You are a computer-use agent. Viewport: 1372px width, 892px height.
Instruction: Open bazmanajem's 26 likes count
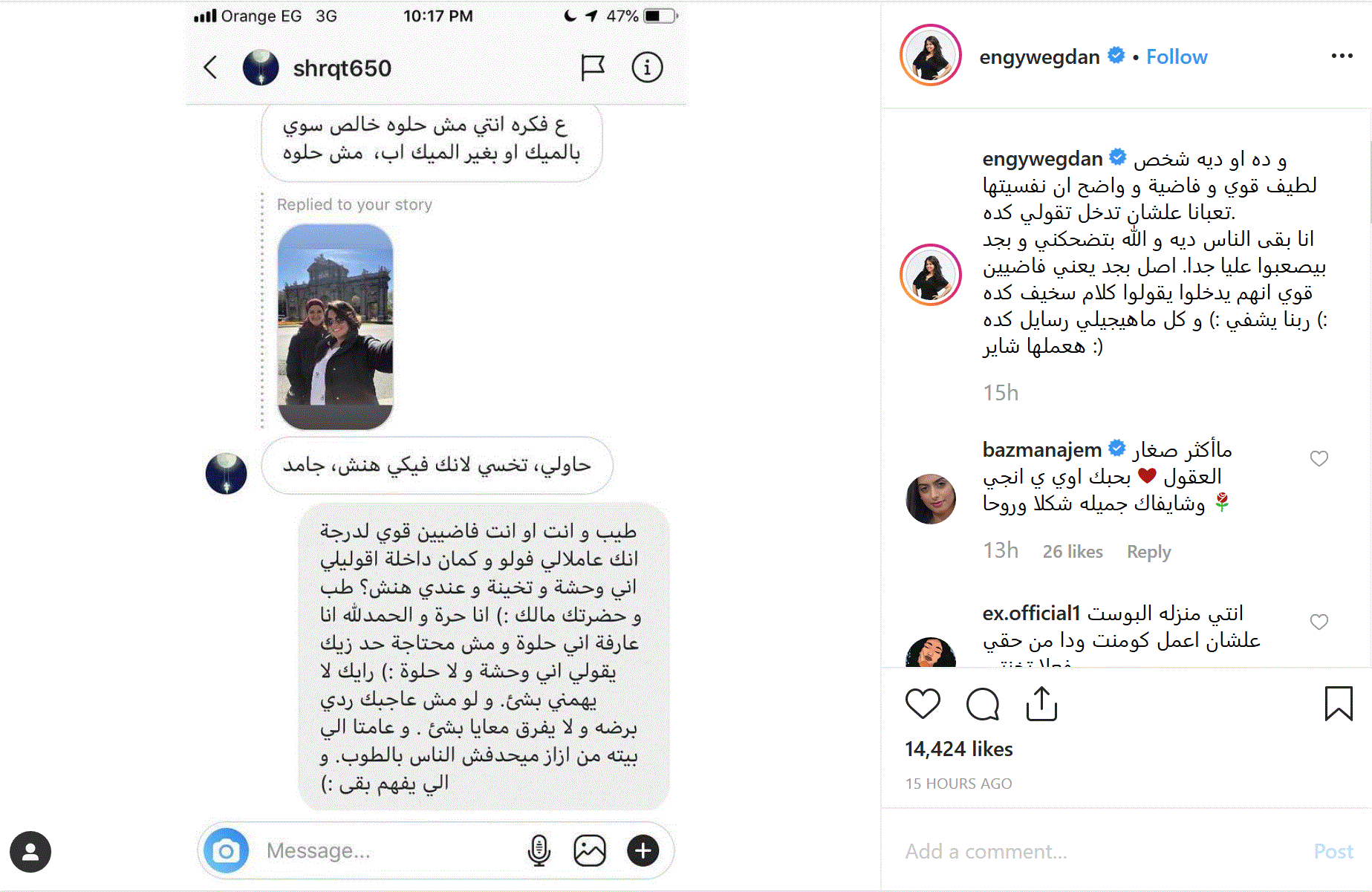click(1073, 552)
